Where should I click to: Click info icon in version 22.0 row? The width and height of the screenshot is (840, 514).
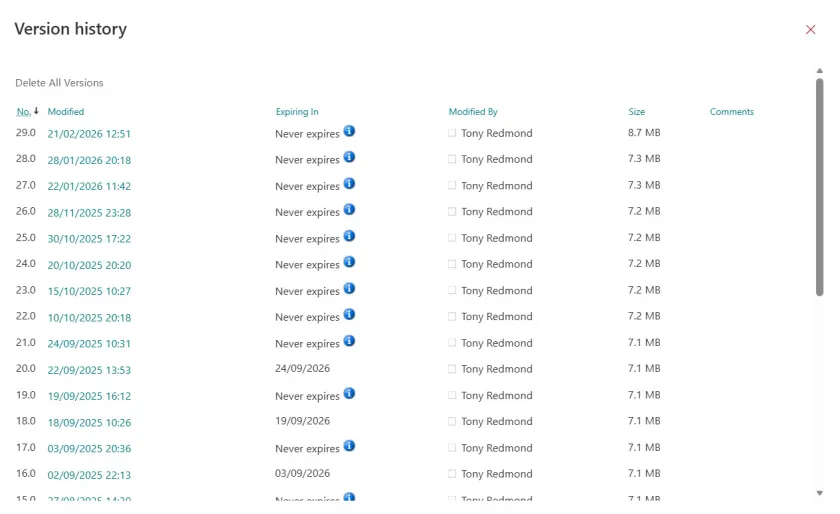point(349,315)
